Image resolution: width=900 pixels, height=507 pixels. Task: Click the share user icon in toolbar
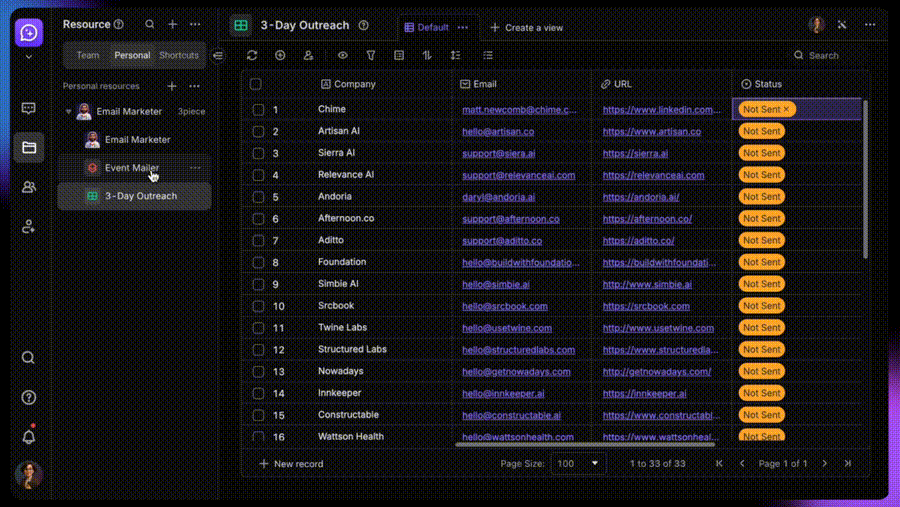[308, 55]
